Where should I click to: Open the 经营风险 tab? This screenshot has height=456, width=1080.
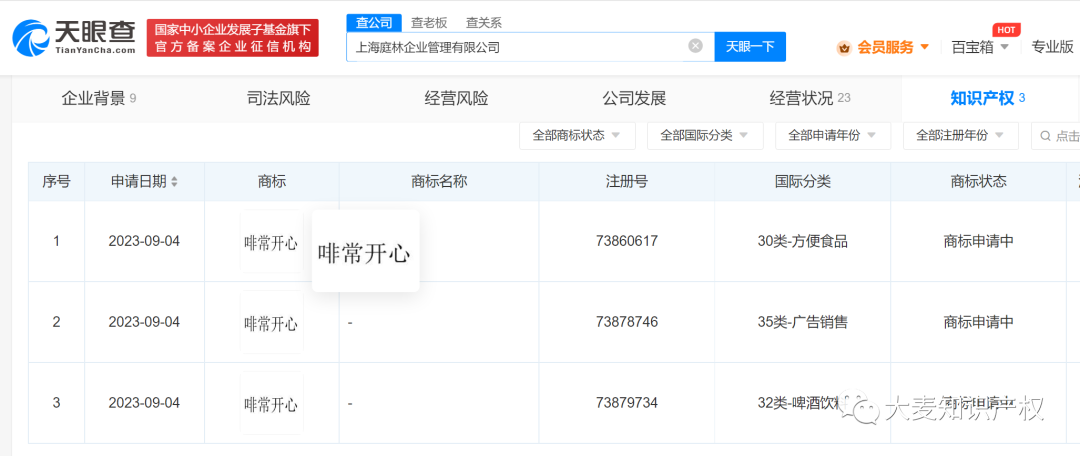[x=456, y=99]
